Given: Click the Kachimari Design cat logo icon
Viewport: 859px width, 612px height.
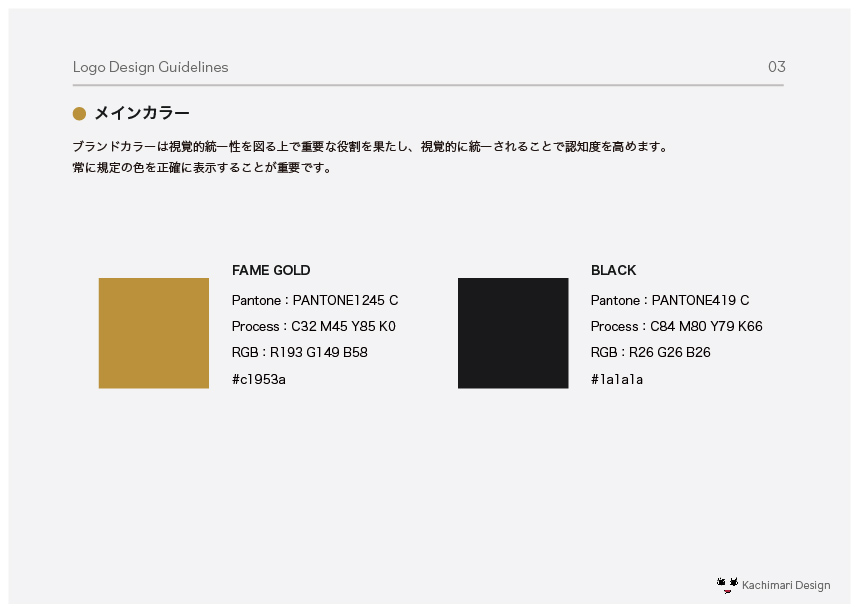Looking at the screenshot, I should click(727, 584).
